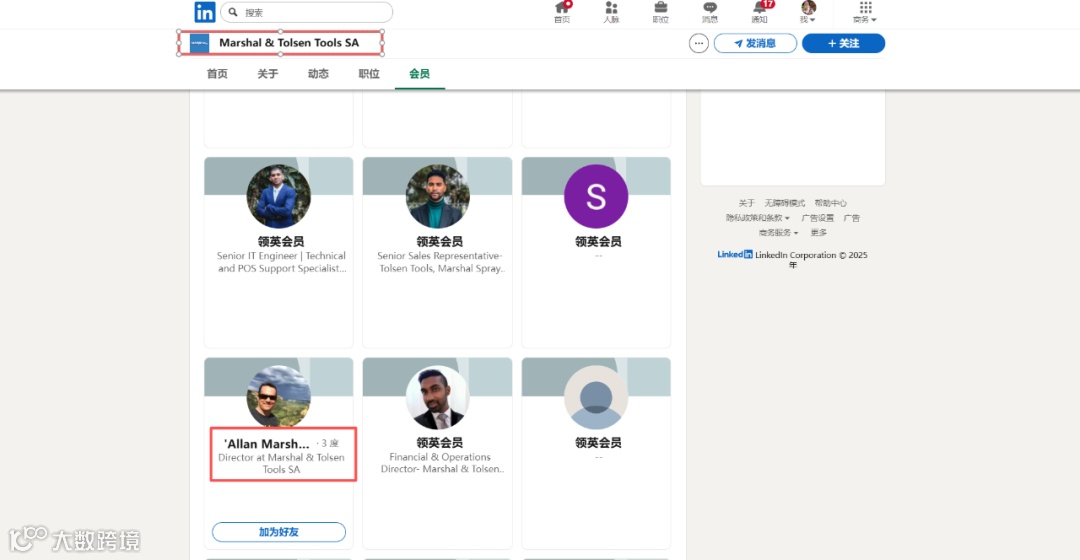This screenshot has width=1080, height=560.
Task: Open Jobs briefcase icon
Action: click(661, 12)
